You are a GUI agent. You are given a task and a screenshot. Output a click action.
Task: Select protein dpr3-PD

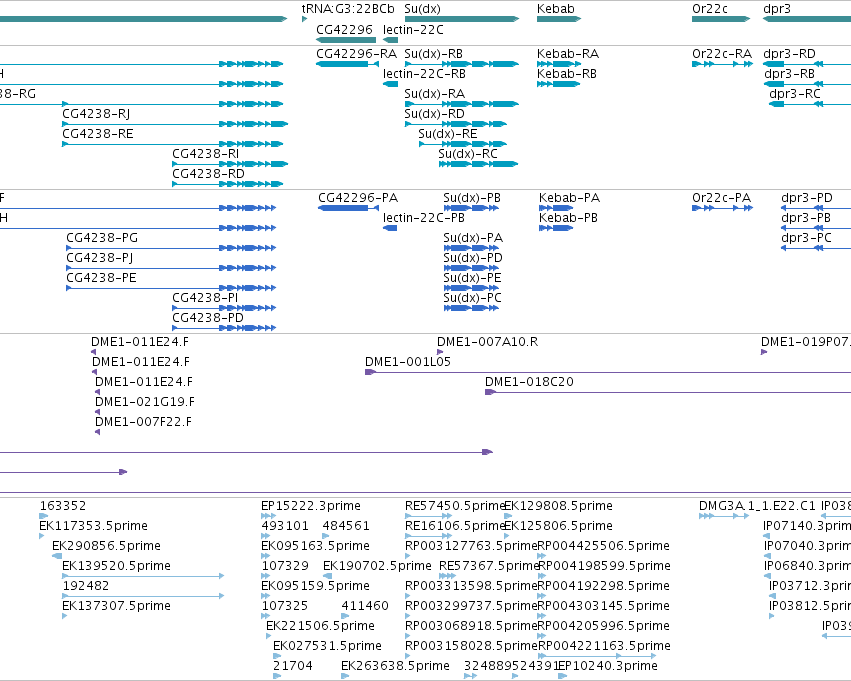pos(816,208)
